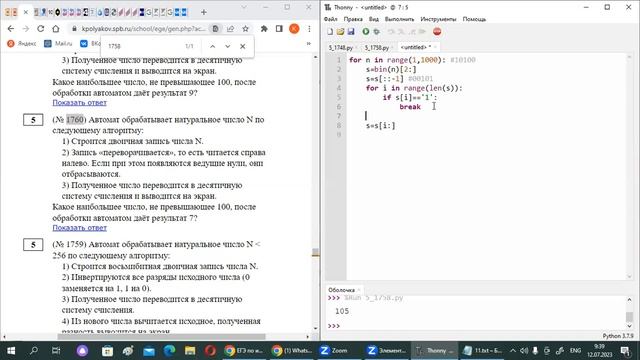This screenshot has width=640, height=360.
Task: Click the Python 3.7.9 interpreter label
Action: click(x=618, y=336)
